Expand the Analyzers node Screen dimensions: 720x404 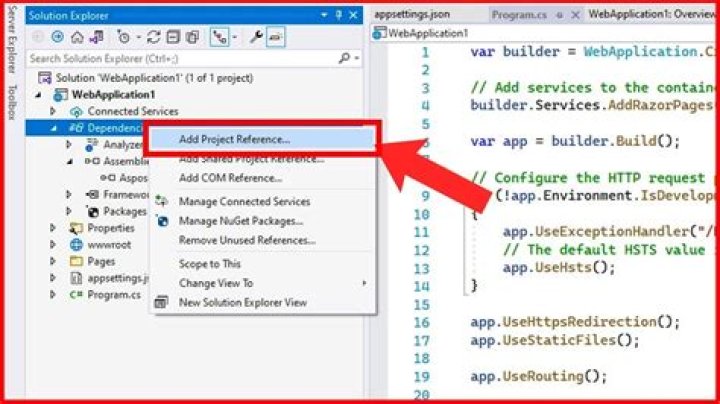point(68,145)
